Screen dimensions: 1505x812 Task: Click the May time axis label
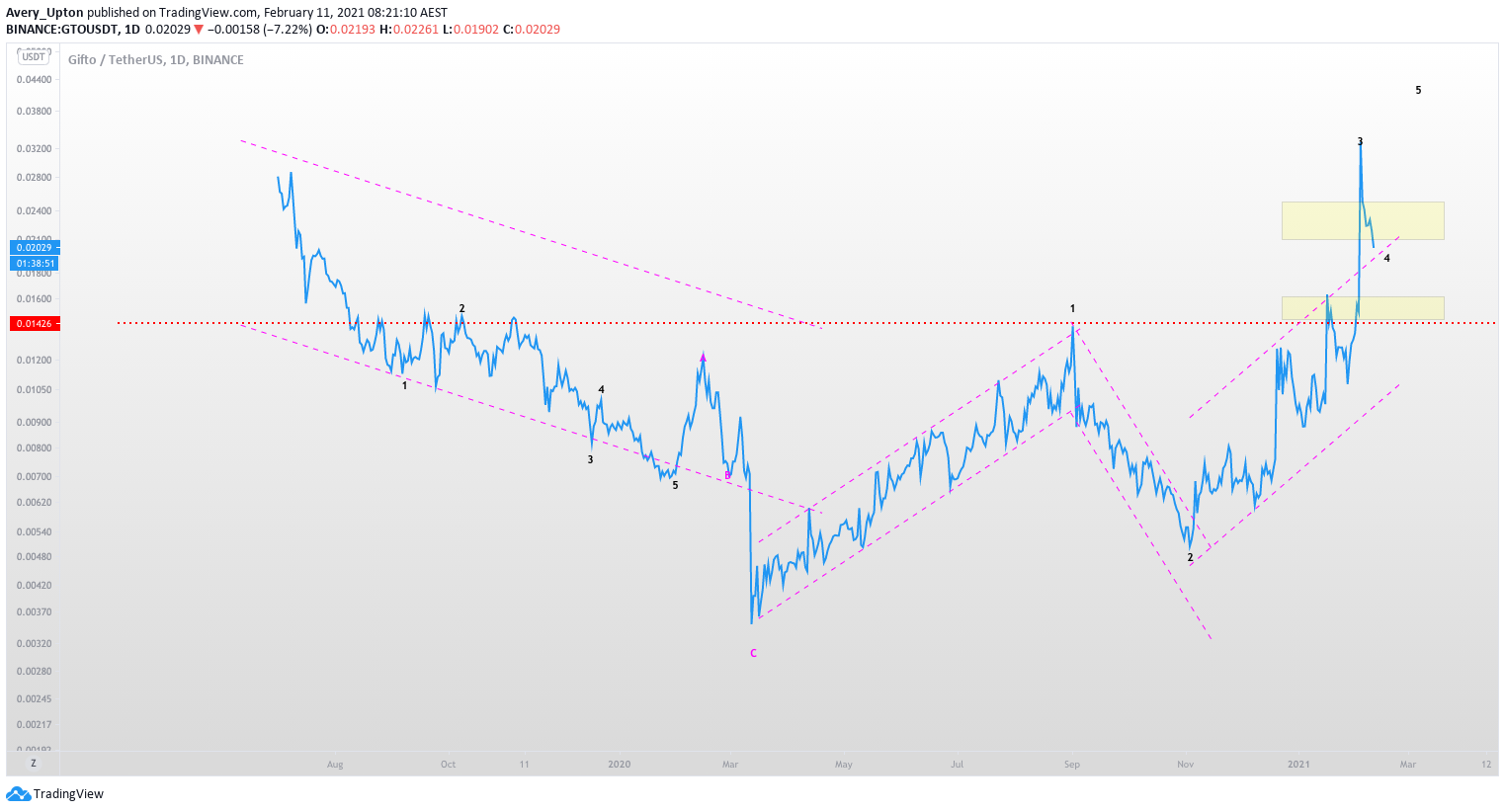[843, 765]
